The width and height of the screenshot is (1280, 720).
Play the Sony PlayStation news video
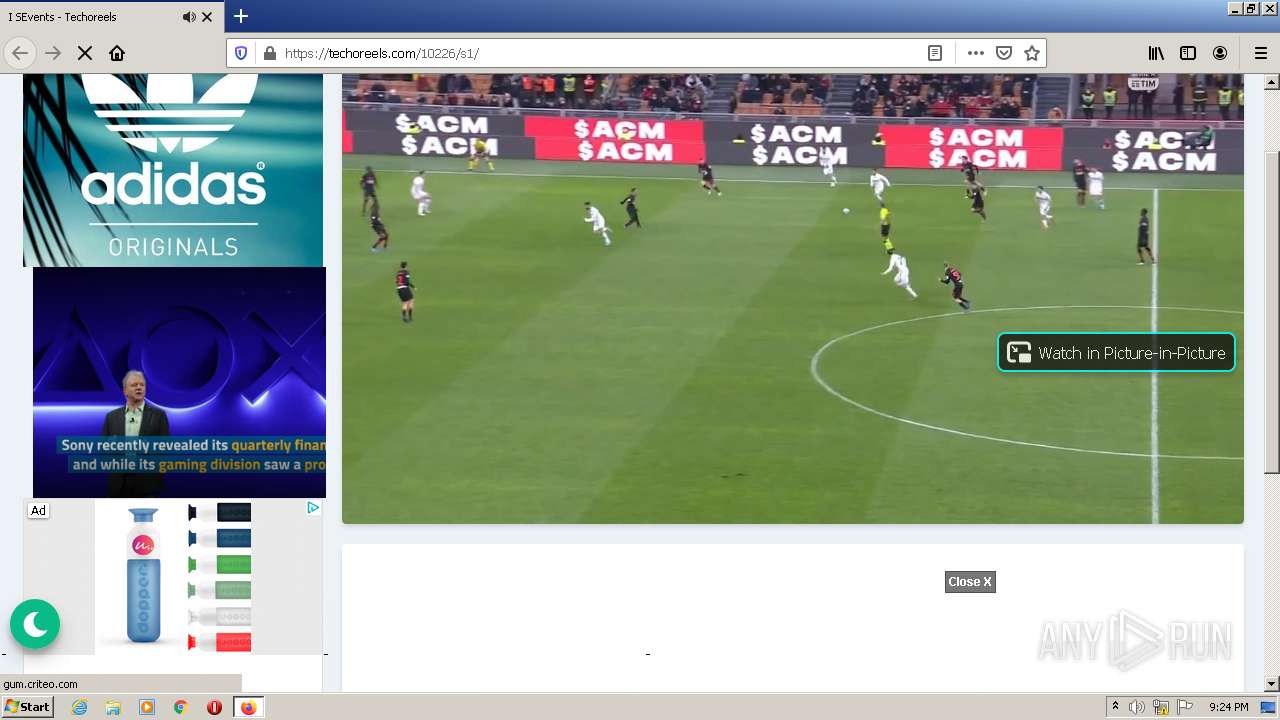tap(179, 382)
